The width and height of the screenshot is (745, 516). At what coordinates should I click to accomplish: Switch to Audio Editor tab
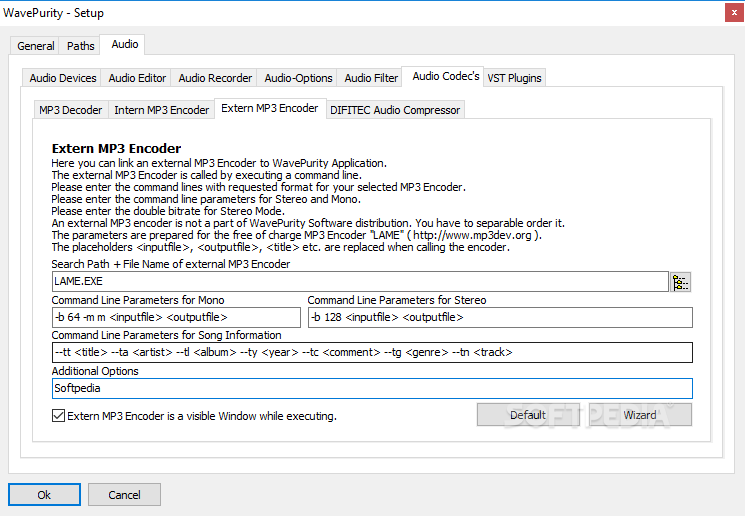[137, 78]
